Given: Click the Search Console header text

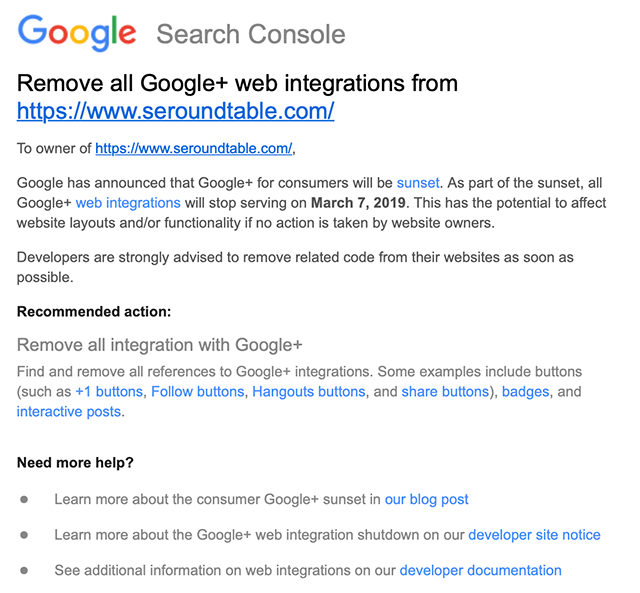Looking at the screenshot, I should click(x=250, y=34).
